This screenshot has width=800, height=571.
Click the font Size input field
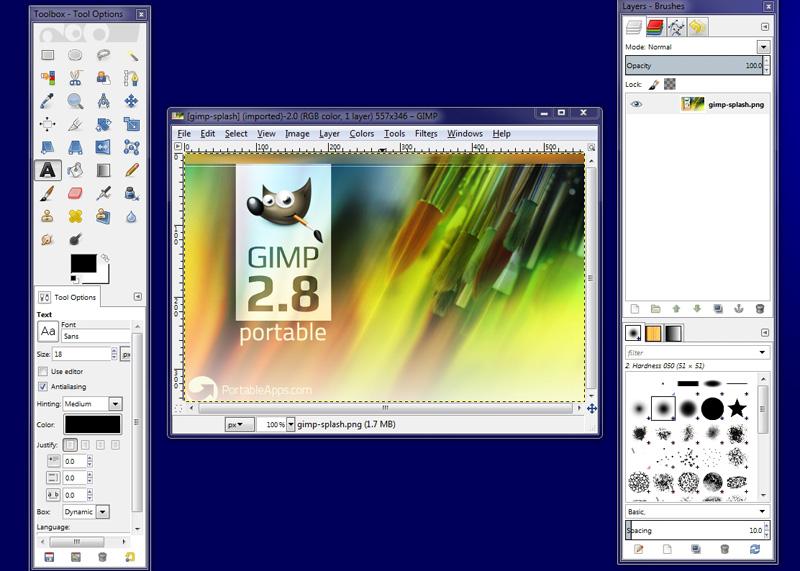pos(81,354)
